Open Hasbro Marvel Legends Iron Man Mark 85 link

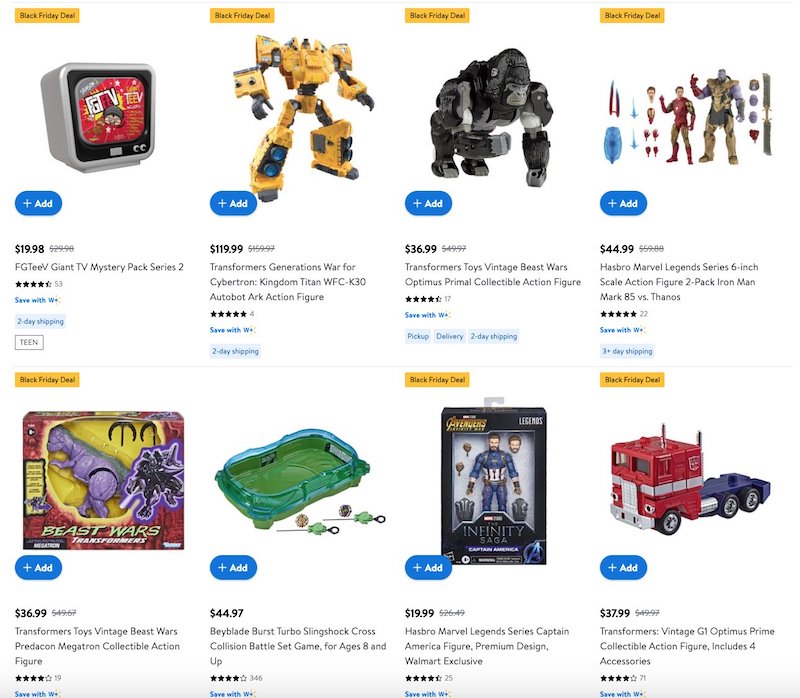tap(679, 282)
